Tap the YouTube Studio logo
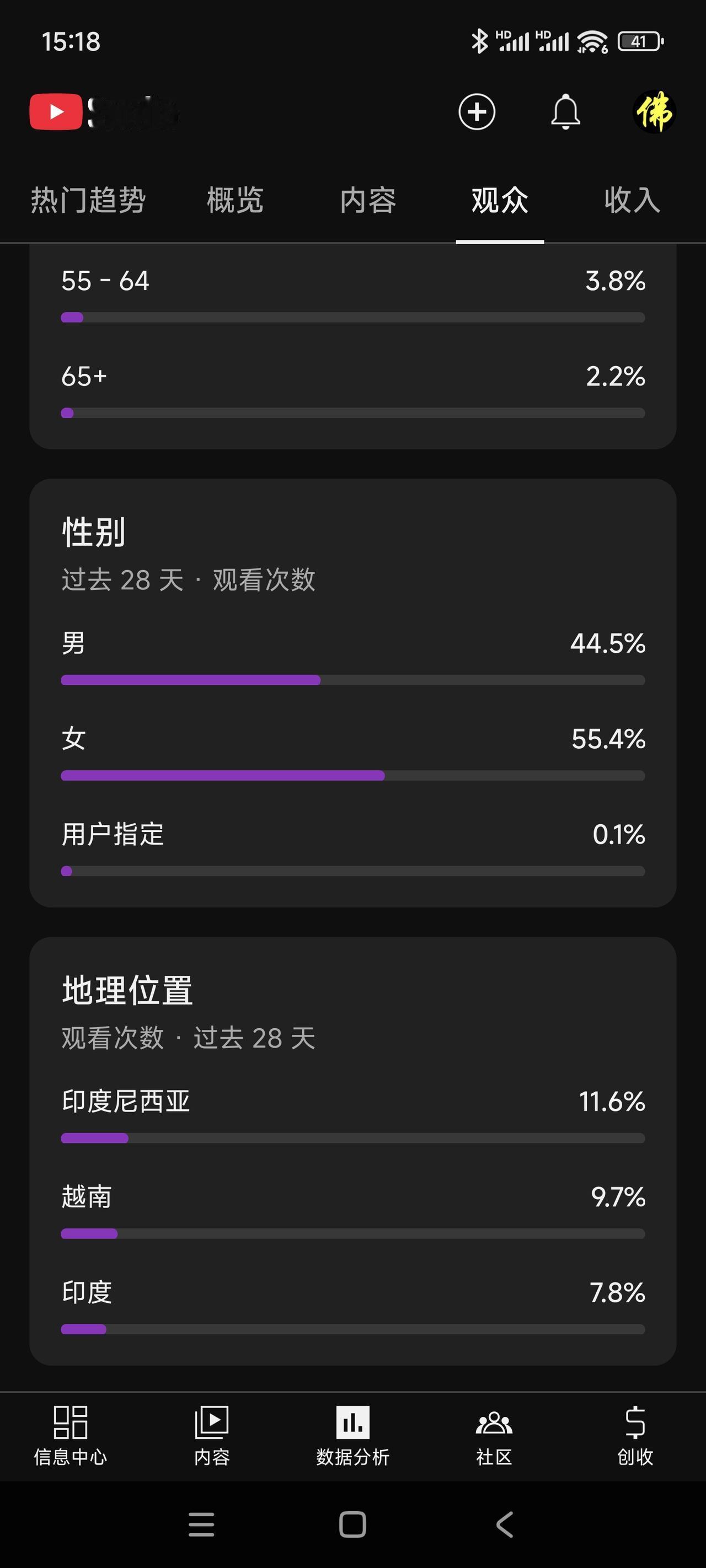This screenshot has width=706, height=1568. [x=104, y=112]
